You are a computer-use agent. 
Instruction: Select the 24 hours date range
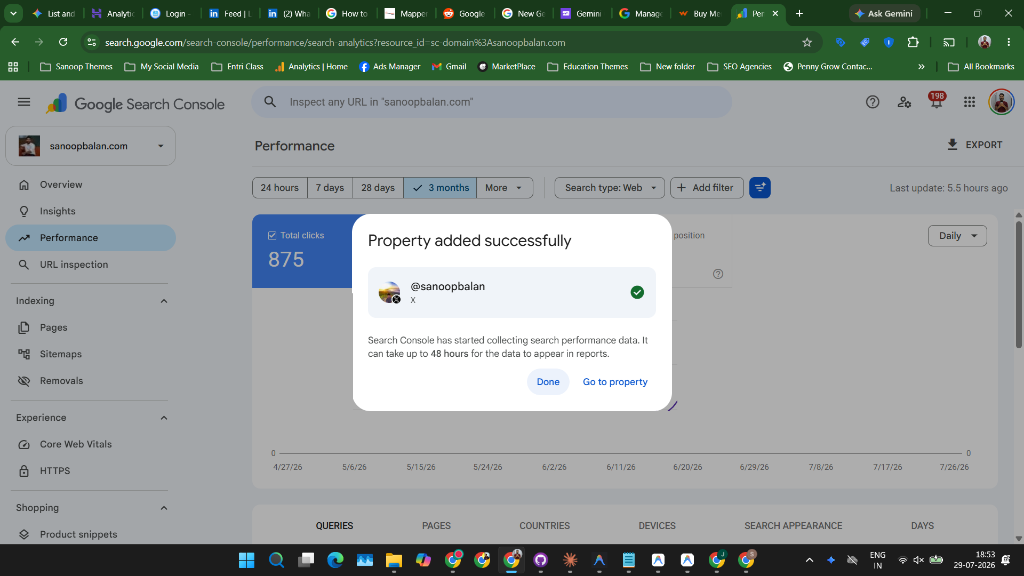[280, 187]
